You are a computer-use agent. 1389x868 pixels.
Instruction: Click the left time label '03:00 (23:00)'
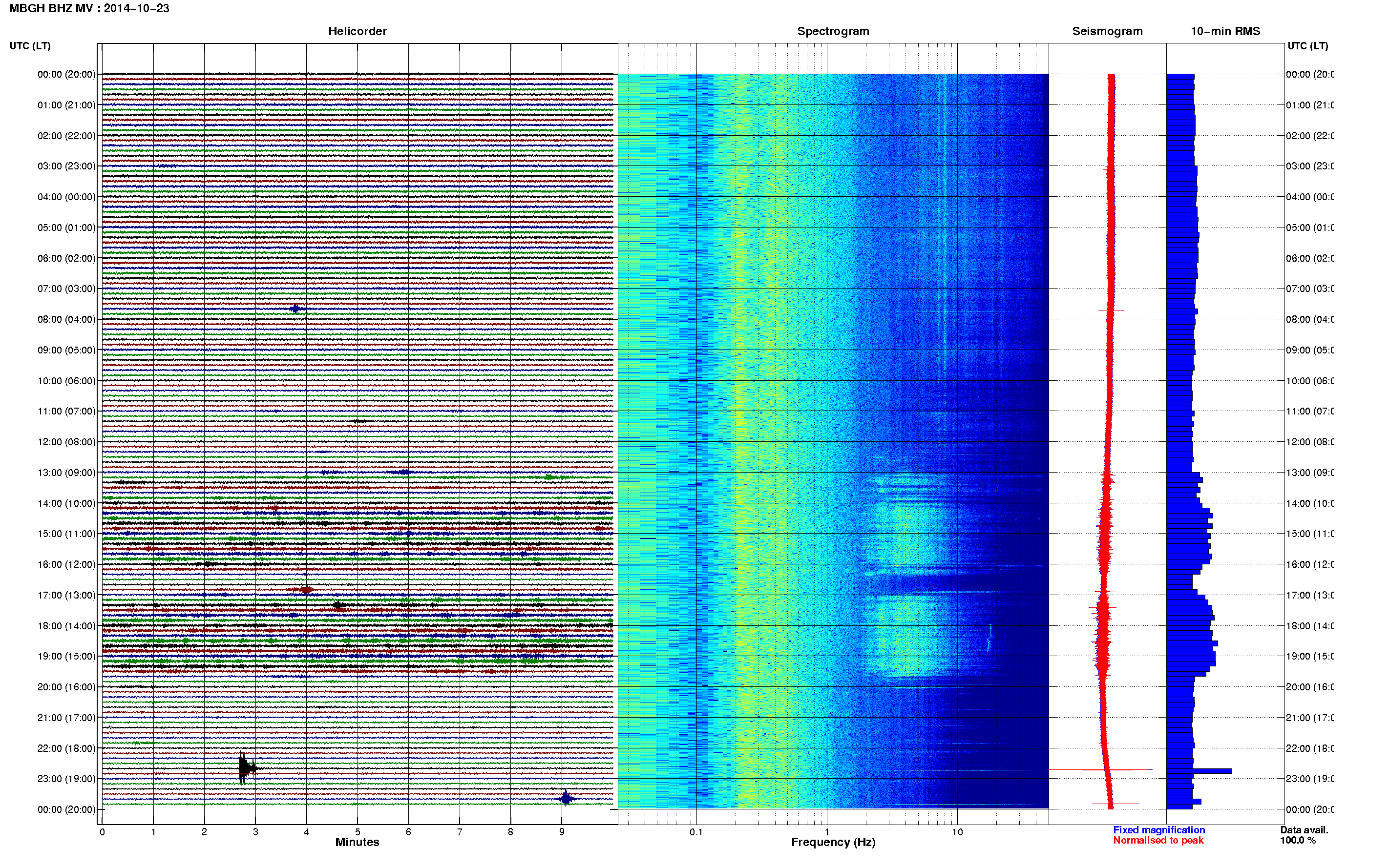[66, 166]
